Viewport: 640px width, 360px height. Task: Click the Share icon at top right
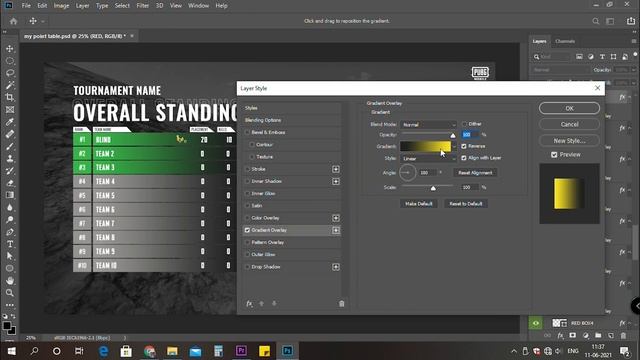pyautogui.click(x=631, y=21)
